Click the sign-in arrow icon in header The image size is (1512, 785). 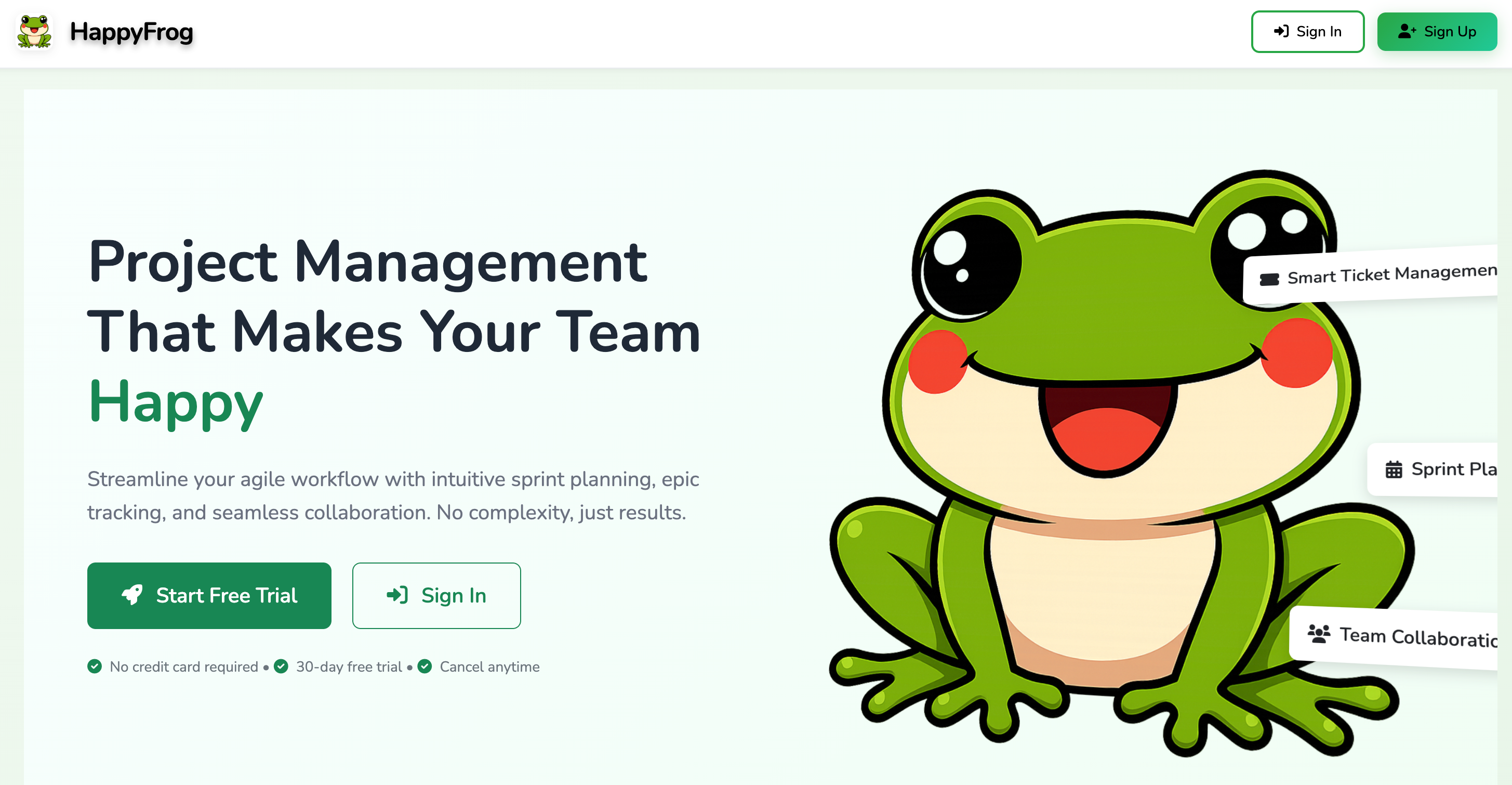coord(1281,31)
